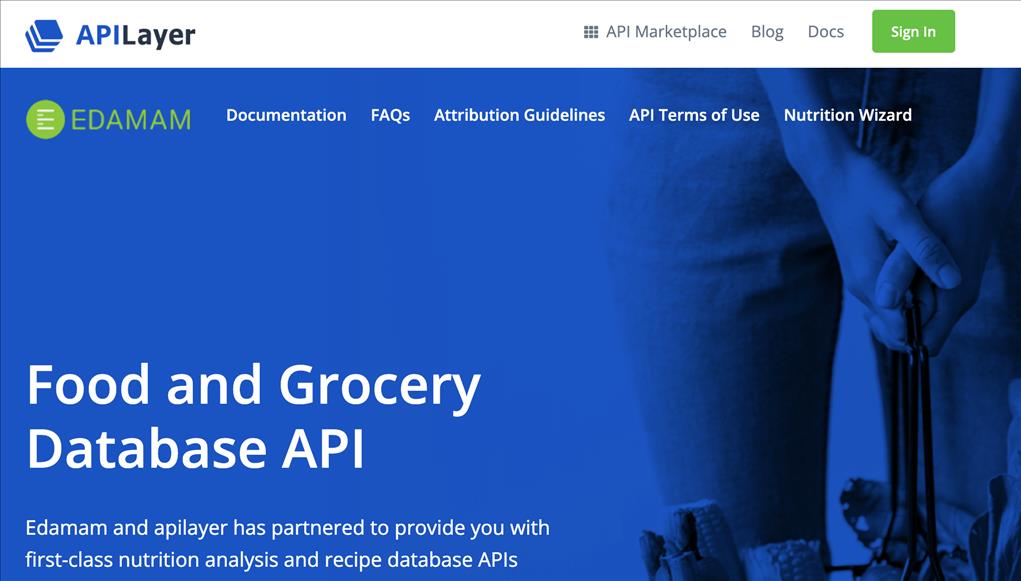Screen dimensions: 1021x581
Task: Click the "Food and Grocery" heading line
Action: click(253, 386)
